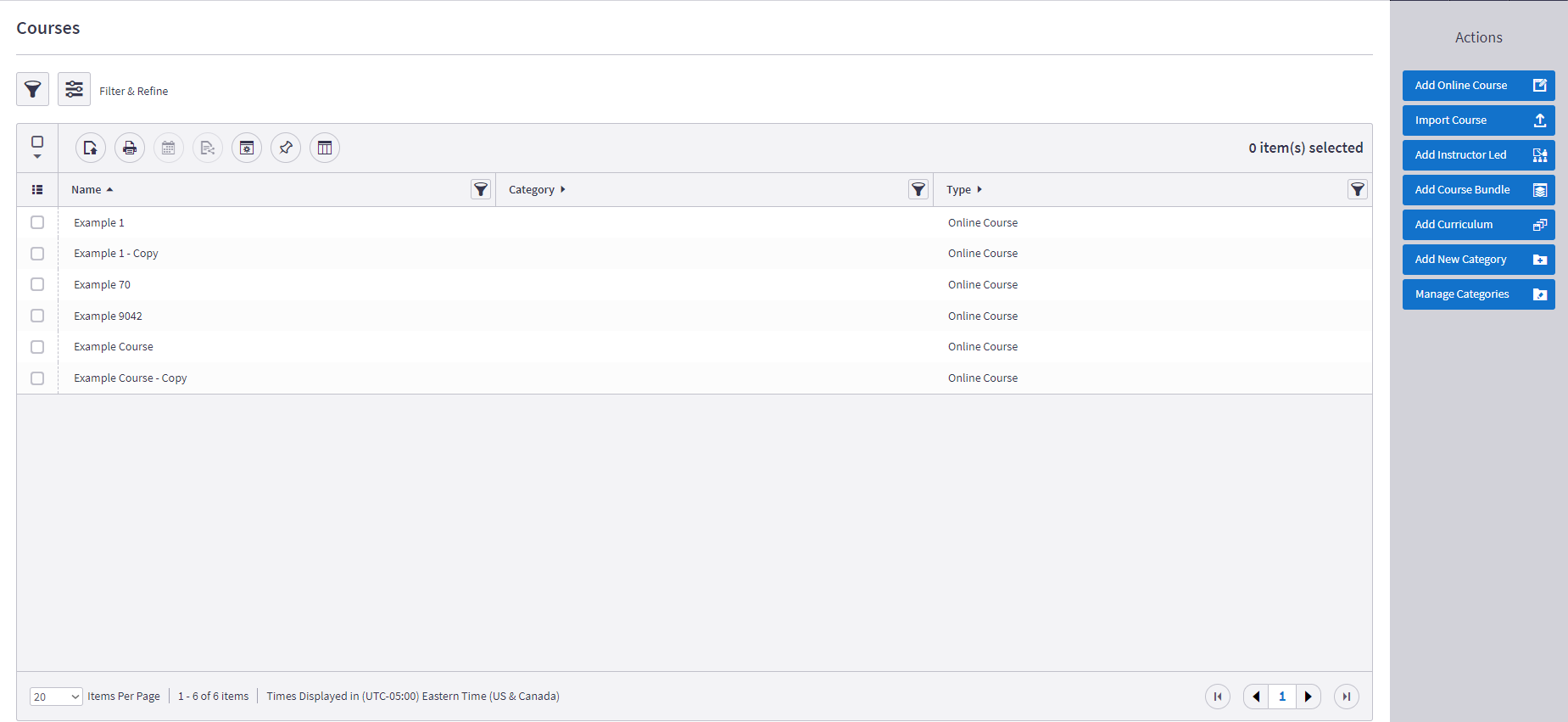The height and width of the screenshot is (722, 1568).
Task: Click the print icon in toolbar
Action: 130,148
